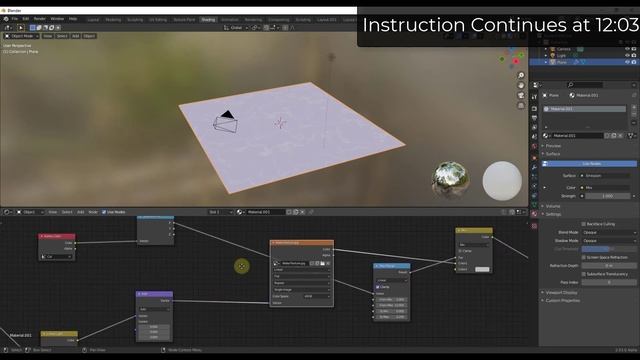Click the white material preview sphere
Screen dimensions: 640x360
pos(502,181)
